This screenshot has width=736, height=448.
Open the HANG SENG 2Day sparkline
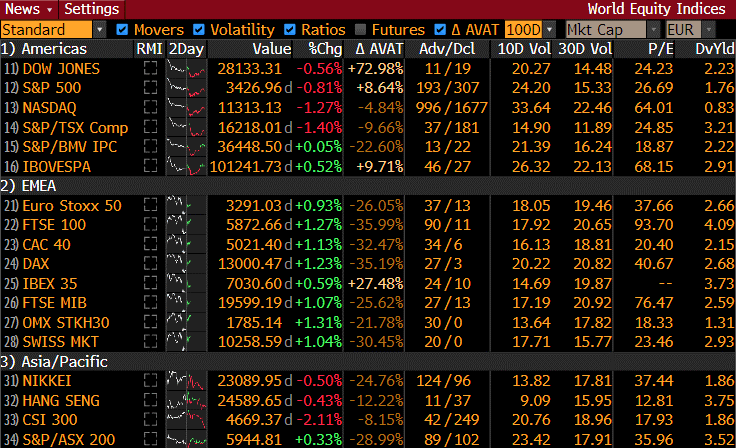click(186, 400)
